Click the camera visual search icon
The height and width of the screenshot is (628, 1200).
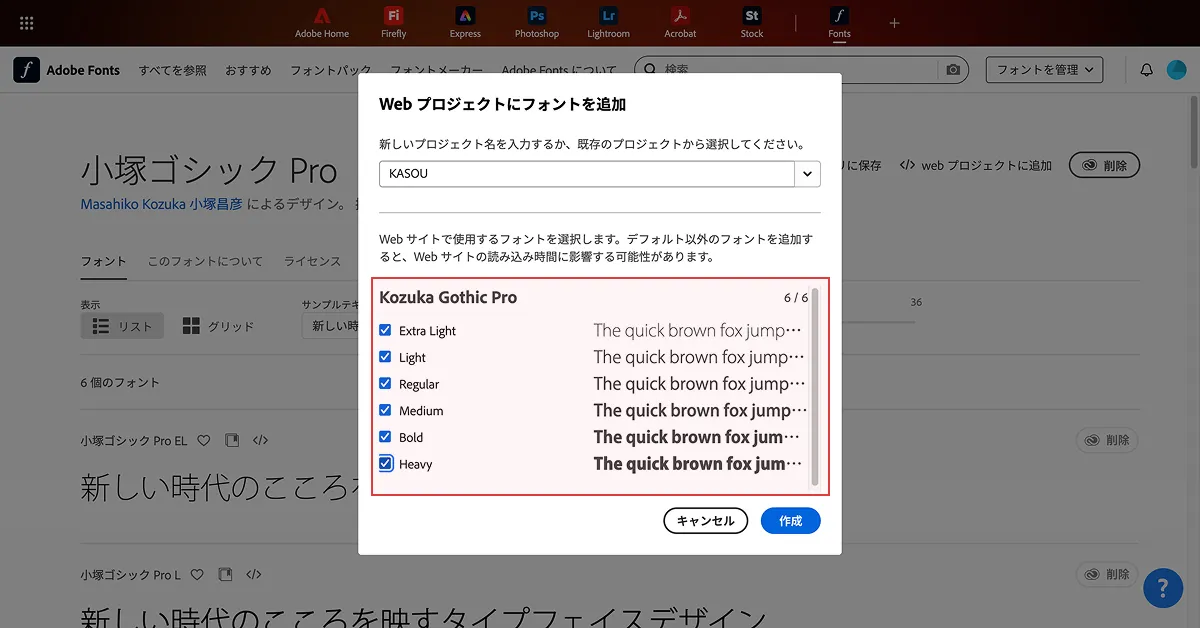click(x=953, y=70)
